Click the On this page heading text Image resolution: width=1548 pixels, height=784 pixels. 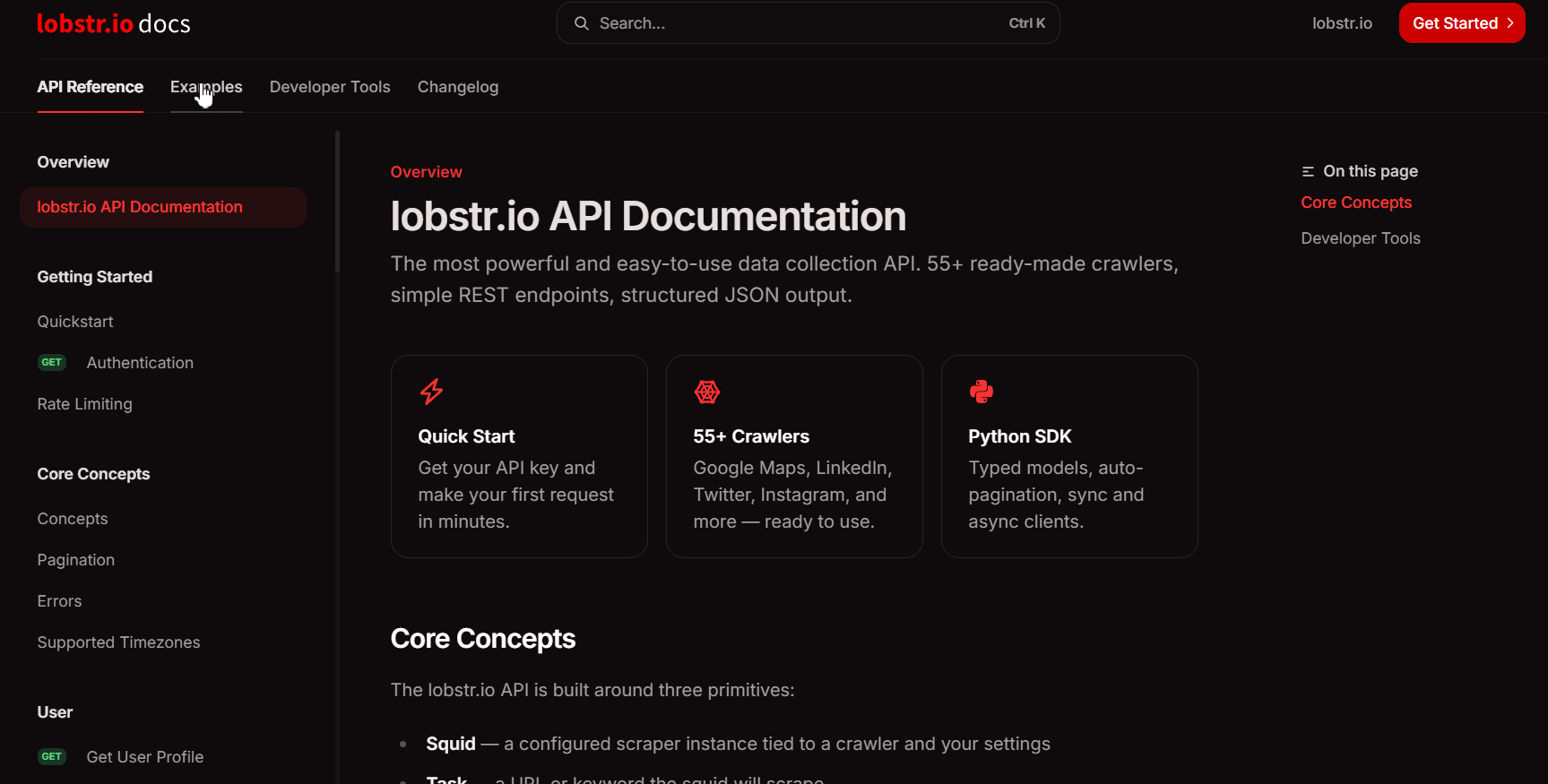coord(1371,171)
